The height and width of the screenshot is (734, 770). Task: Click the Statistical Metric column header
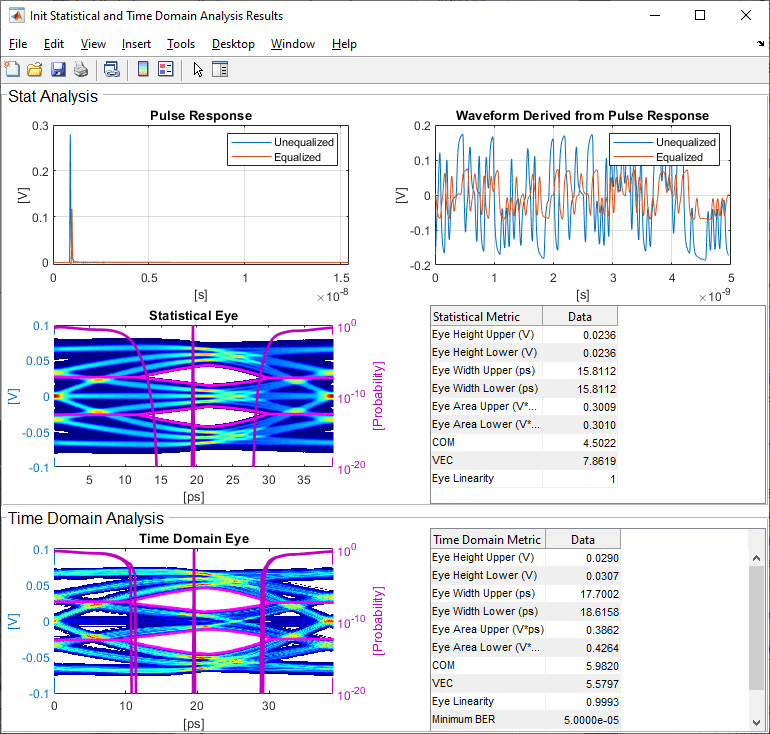pos(486,316)
